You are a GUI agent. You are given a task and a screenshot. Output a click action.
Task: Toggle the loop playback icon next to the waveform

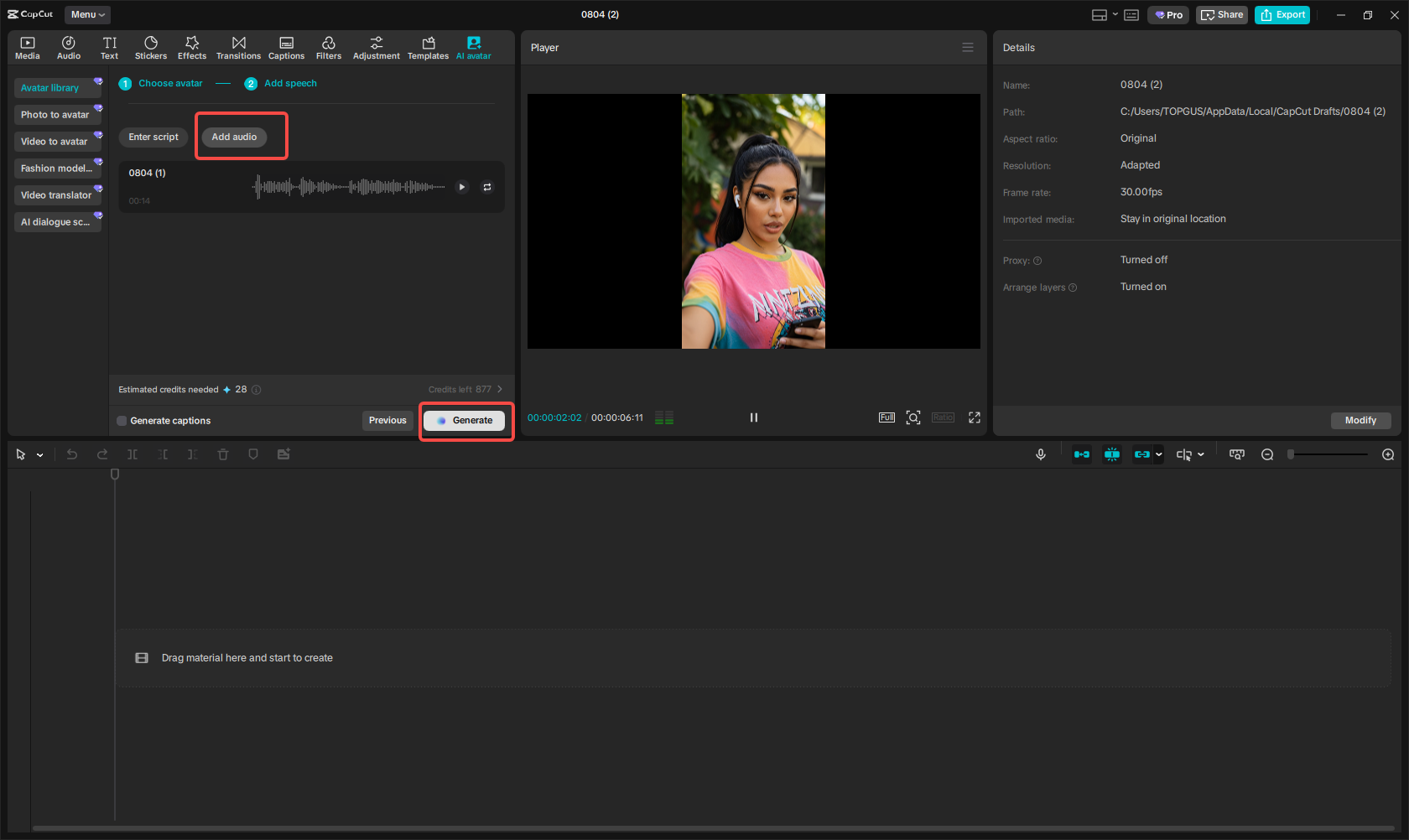coord(487,186)
